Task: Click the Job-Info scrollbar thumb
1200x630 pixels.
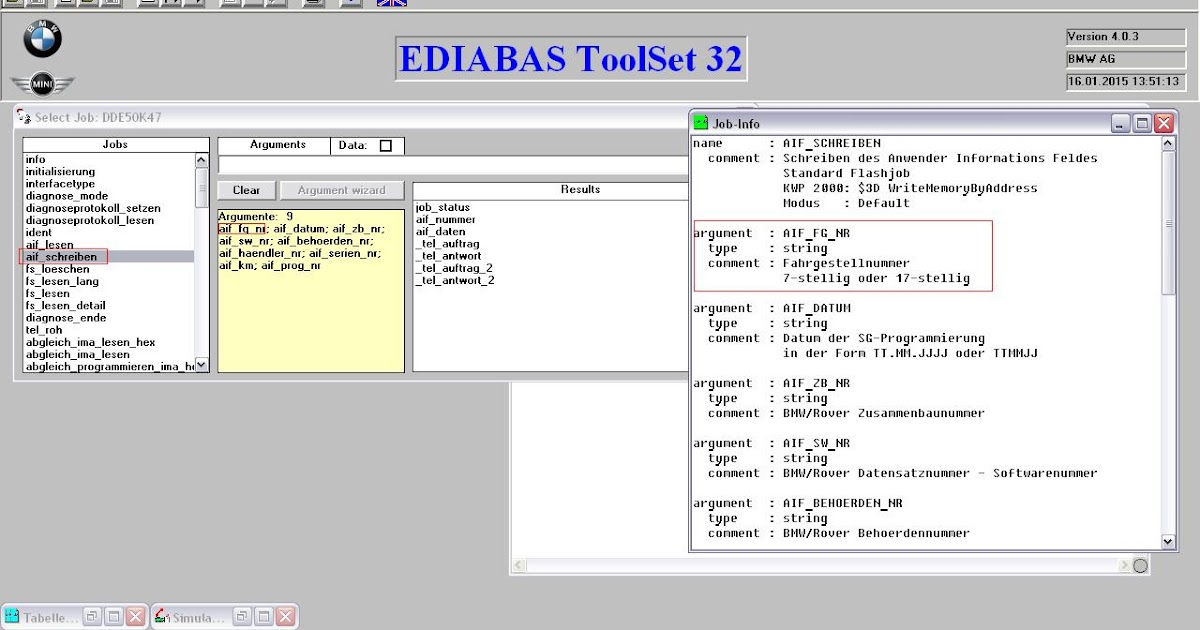Action: pyautogui.click(x=1168, y=224)
